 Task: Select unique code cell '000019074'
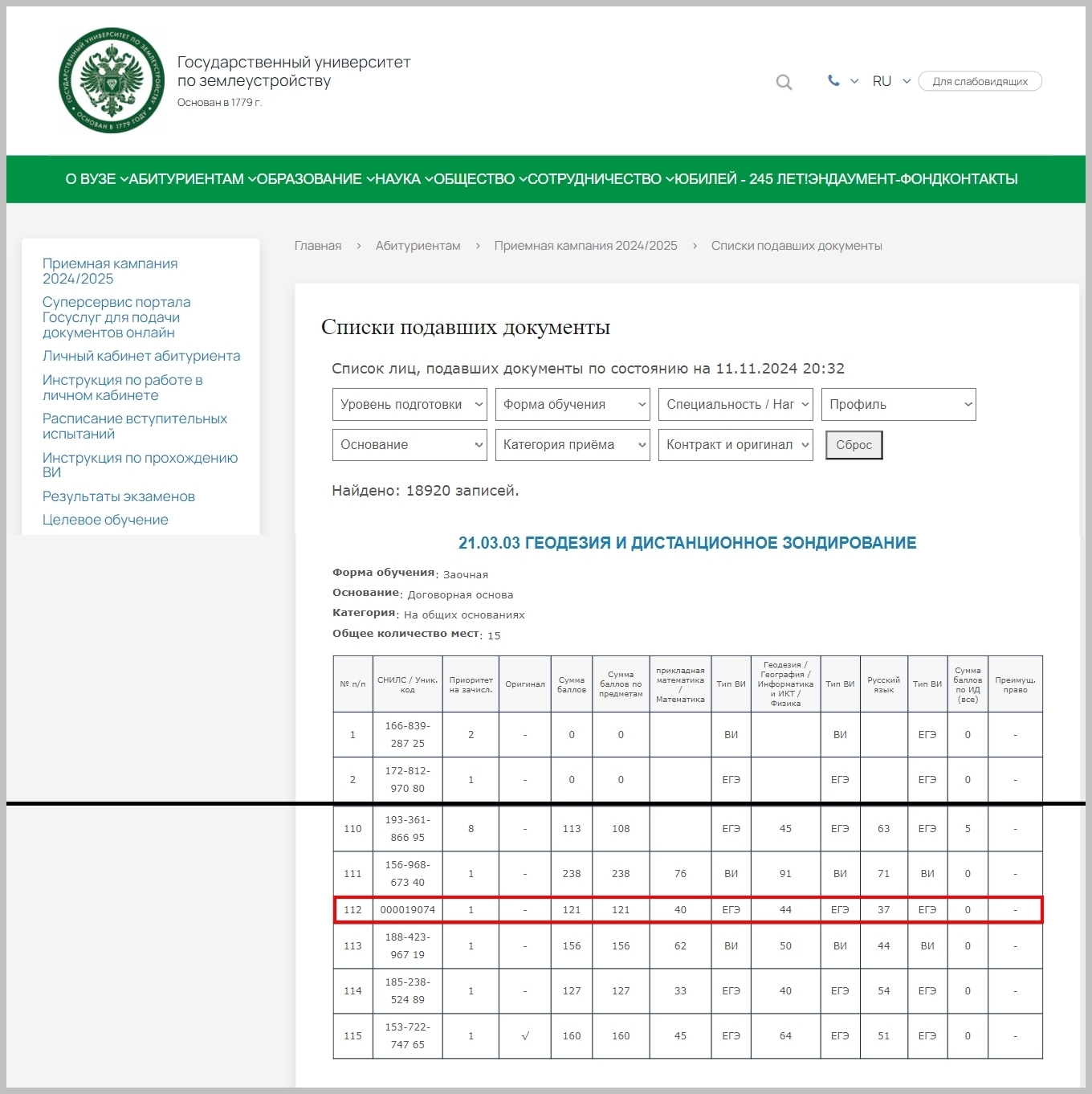(x=408, y=910)
